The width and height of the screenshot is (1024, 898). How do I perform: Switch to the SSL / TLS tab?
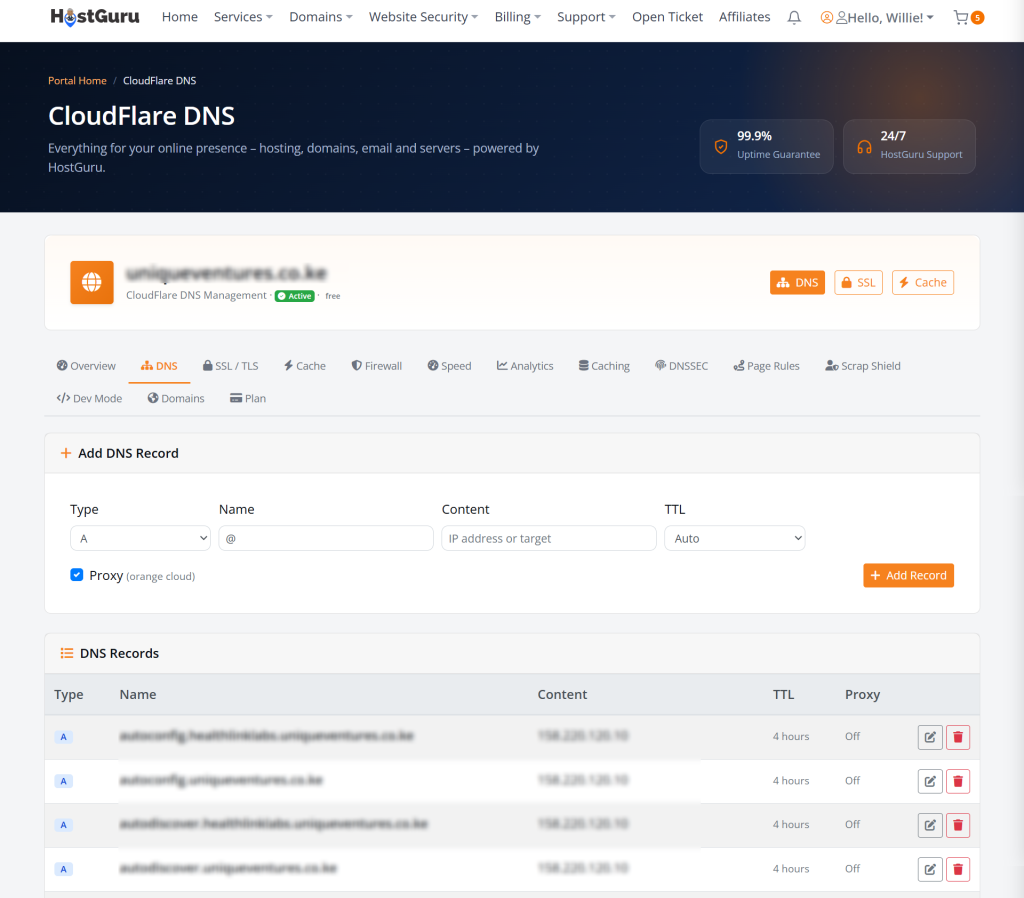pos(231,366)
